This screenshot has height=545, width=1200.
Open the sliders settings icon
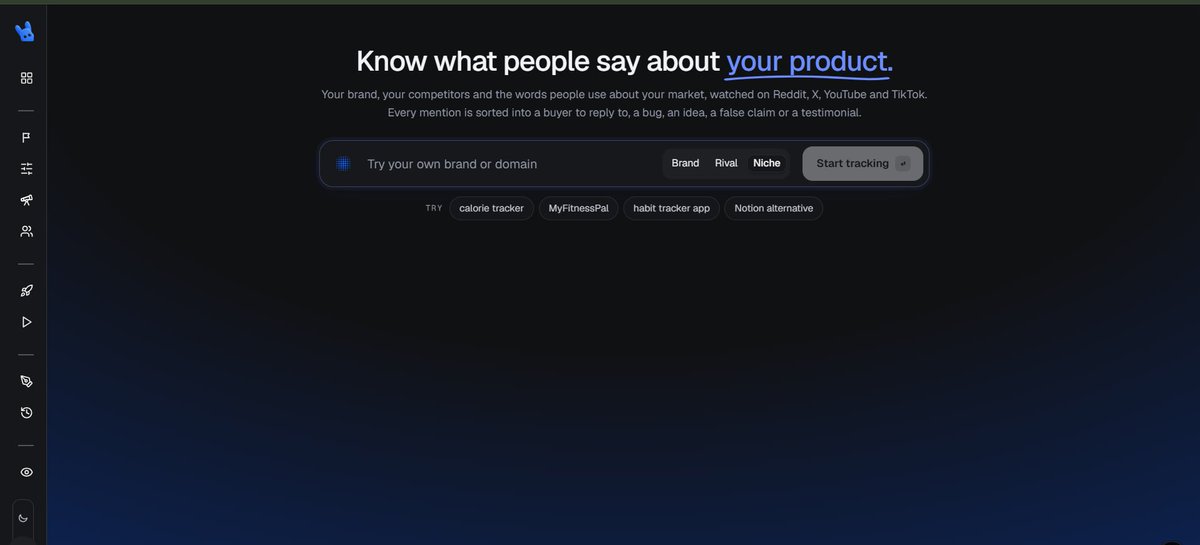(x=27, y=169)
